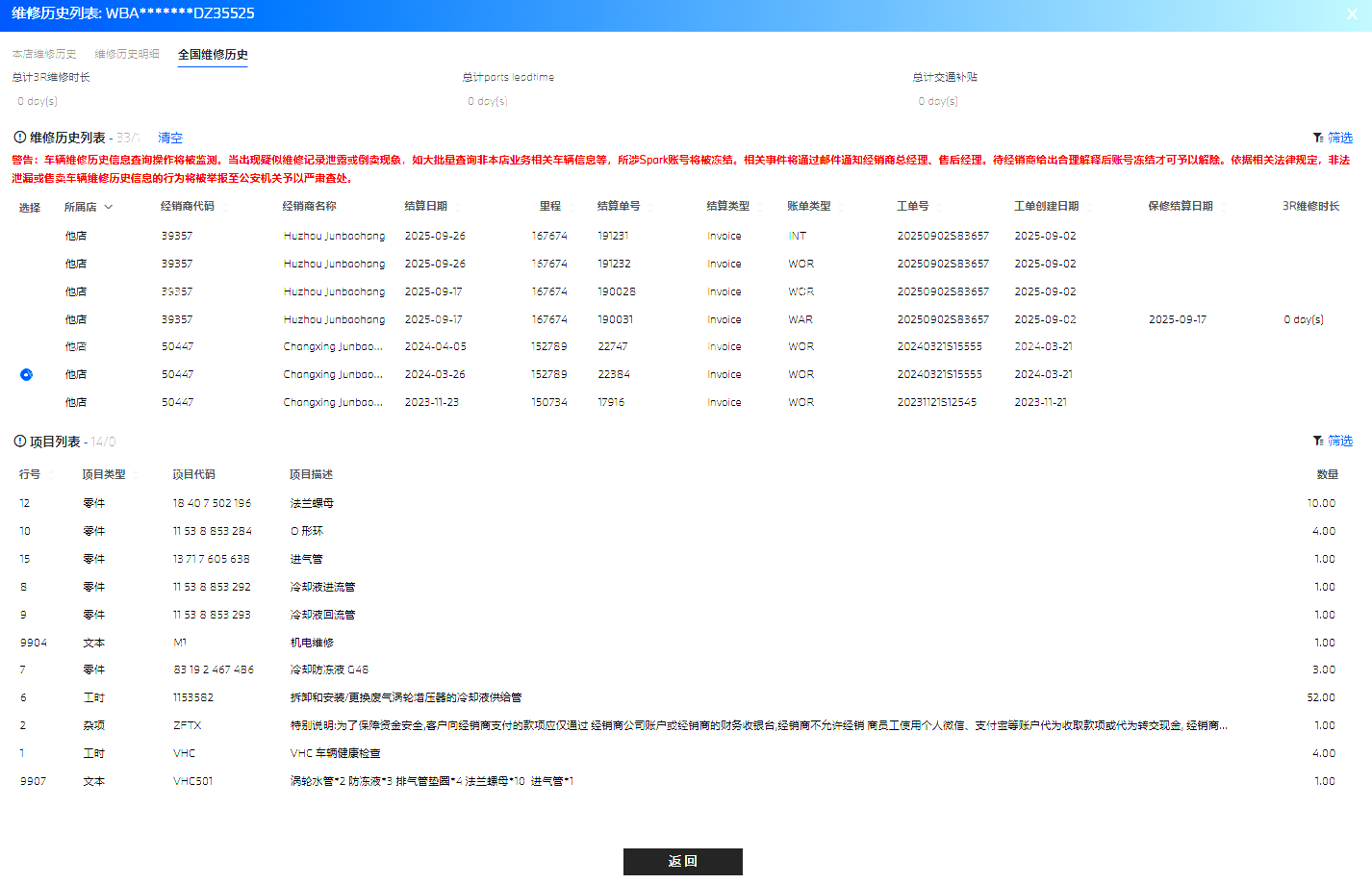Click the info icon beside 项目列表
Screen dimensions: 1372x884
[19, 442]
